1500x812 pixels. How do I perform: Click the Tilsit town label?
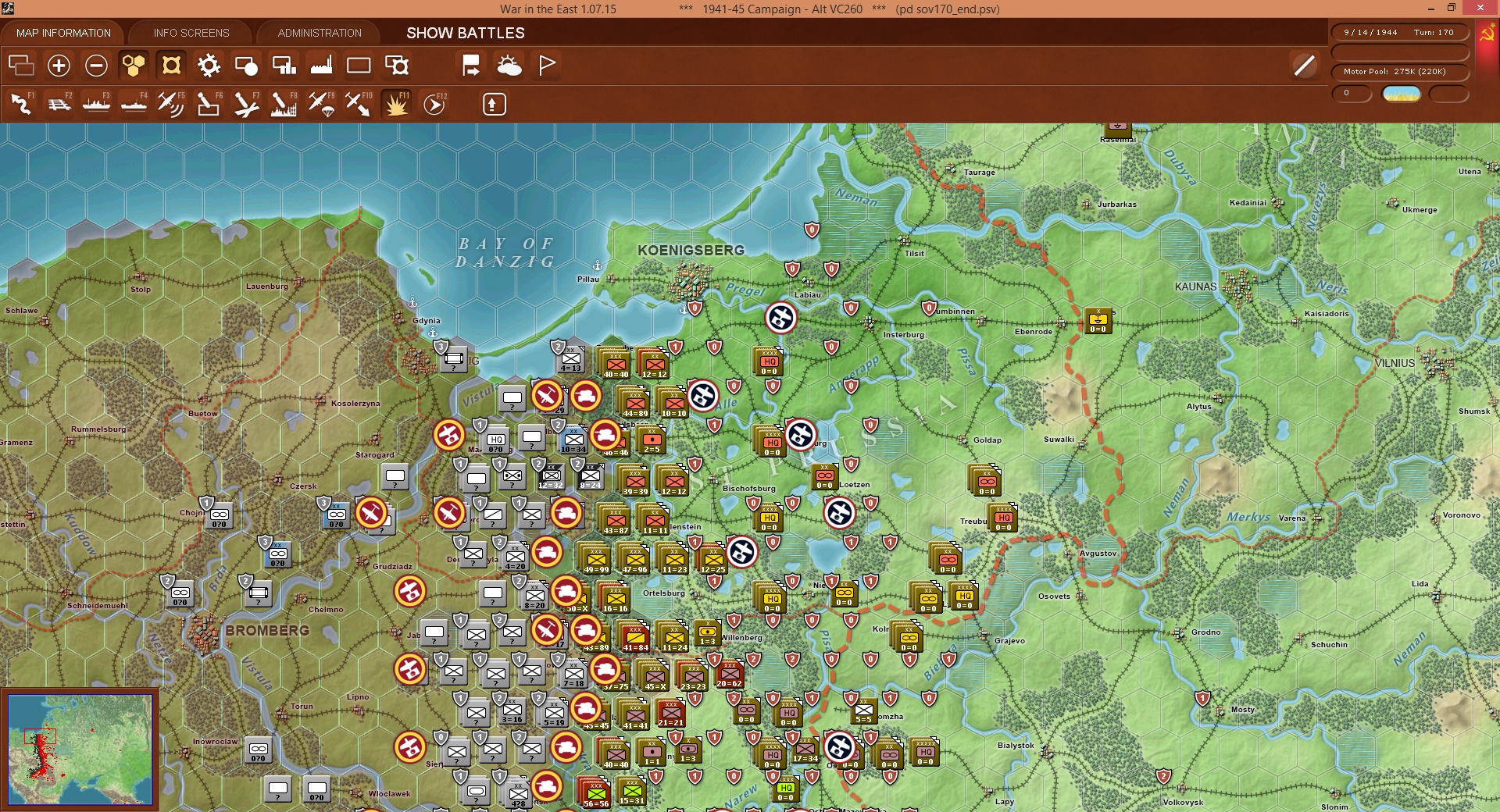coord(914,253)
